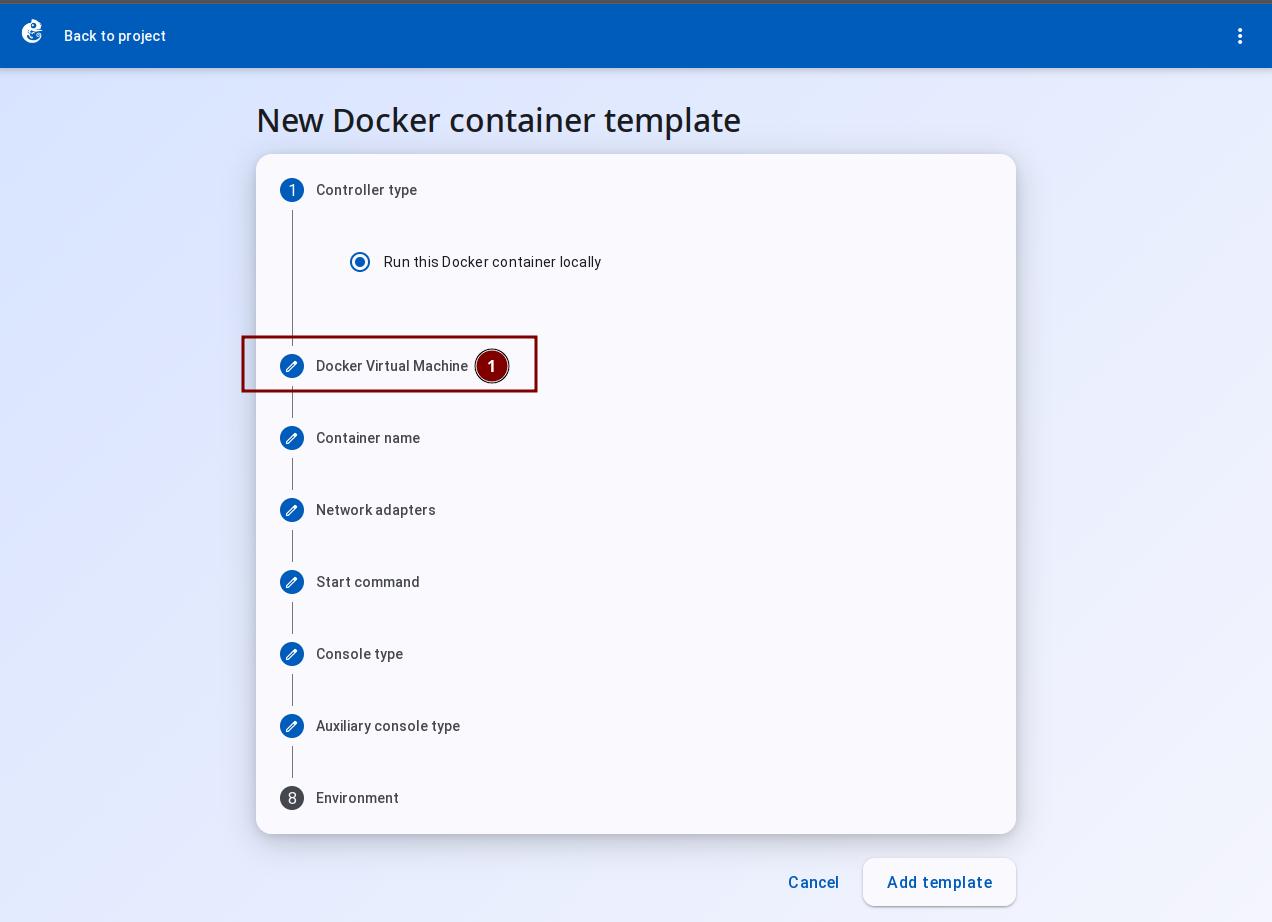
Task: Click the Run this Docker container locally label
Action: tap(492, 262)
